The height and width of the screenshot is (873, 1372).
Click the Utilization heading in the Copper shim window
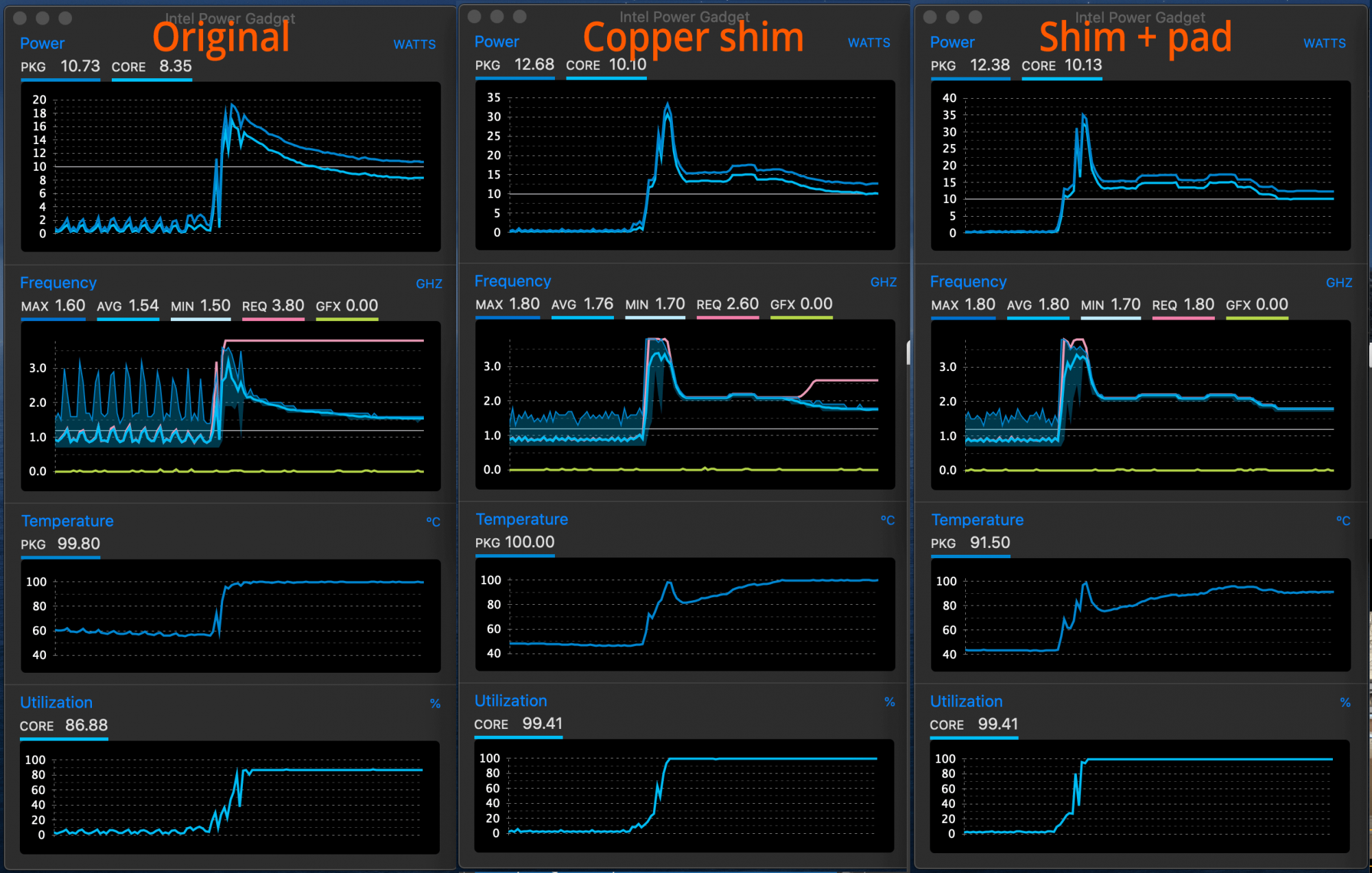[x=510, y=701]
